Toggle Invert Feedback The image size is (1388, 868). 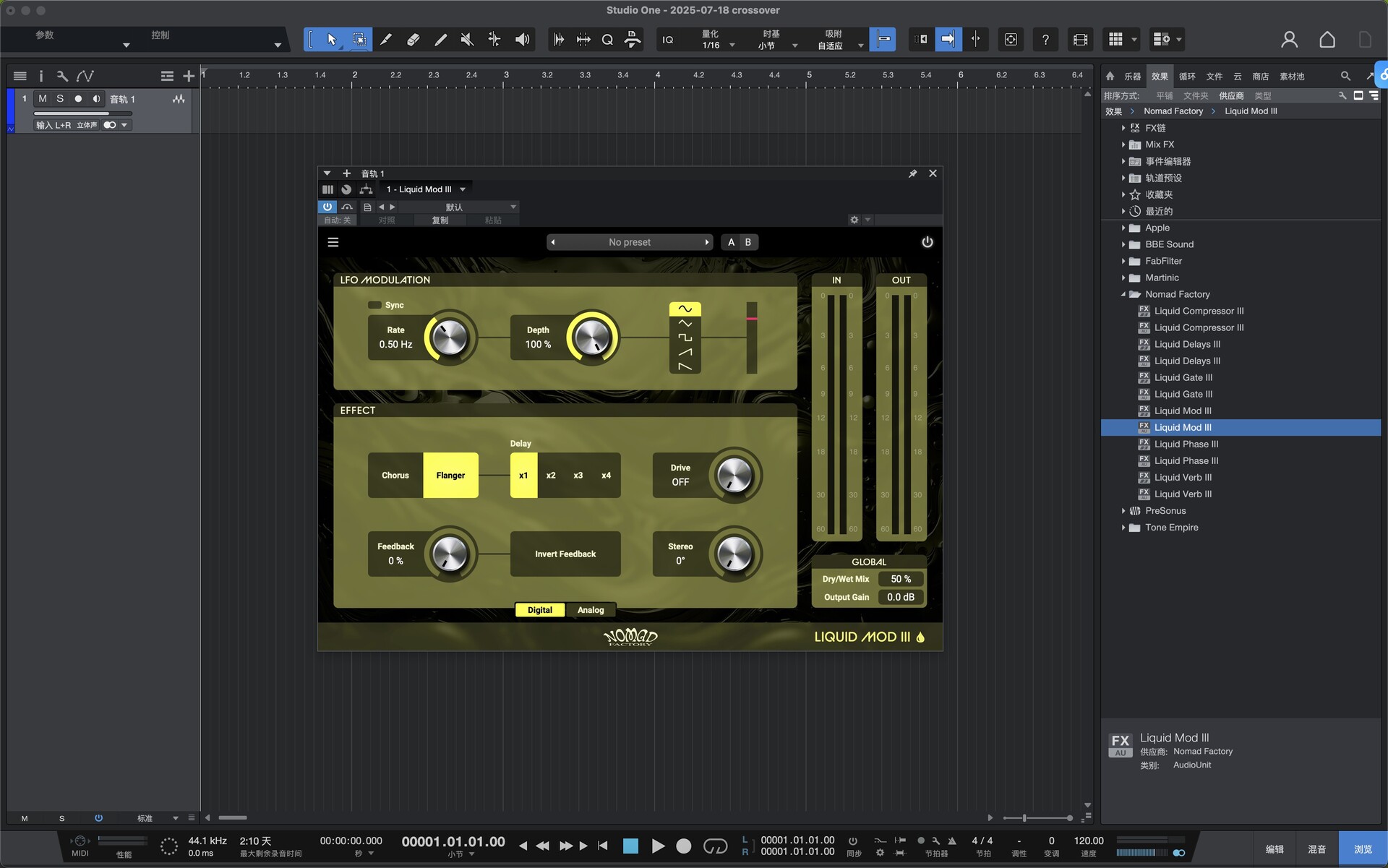565,554
